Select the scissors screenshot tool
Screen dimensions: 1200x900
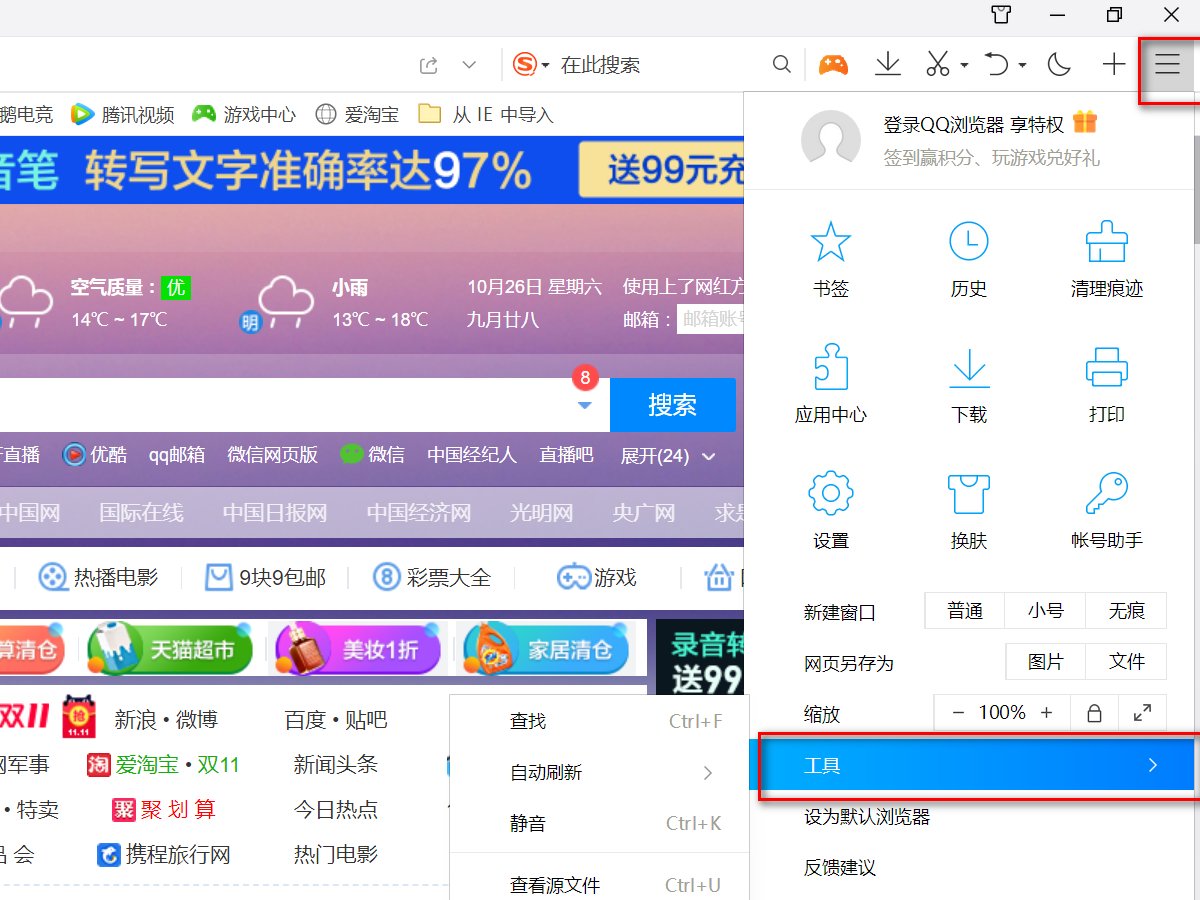coord(938,63)
